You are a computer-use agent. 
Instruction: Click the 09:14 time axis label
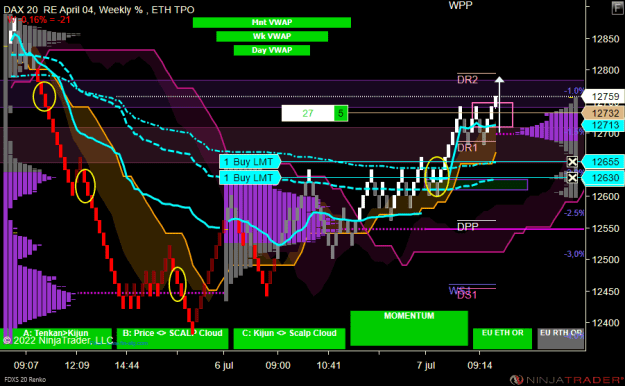point(480,365)
